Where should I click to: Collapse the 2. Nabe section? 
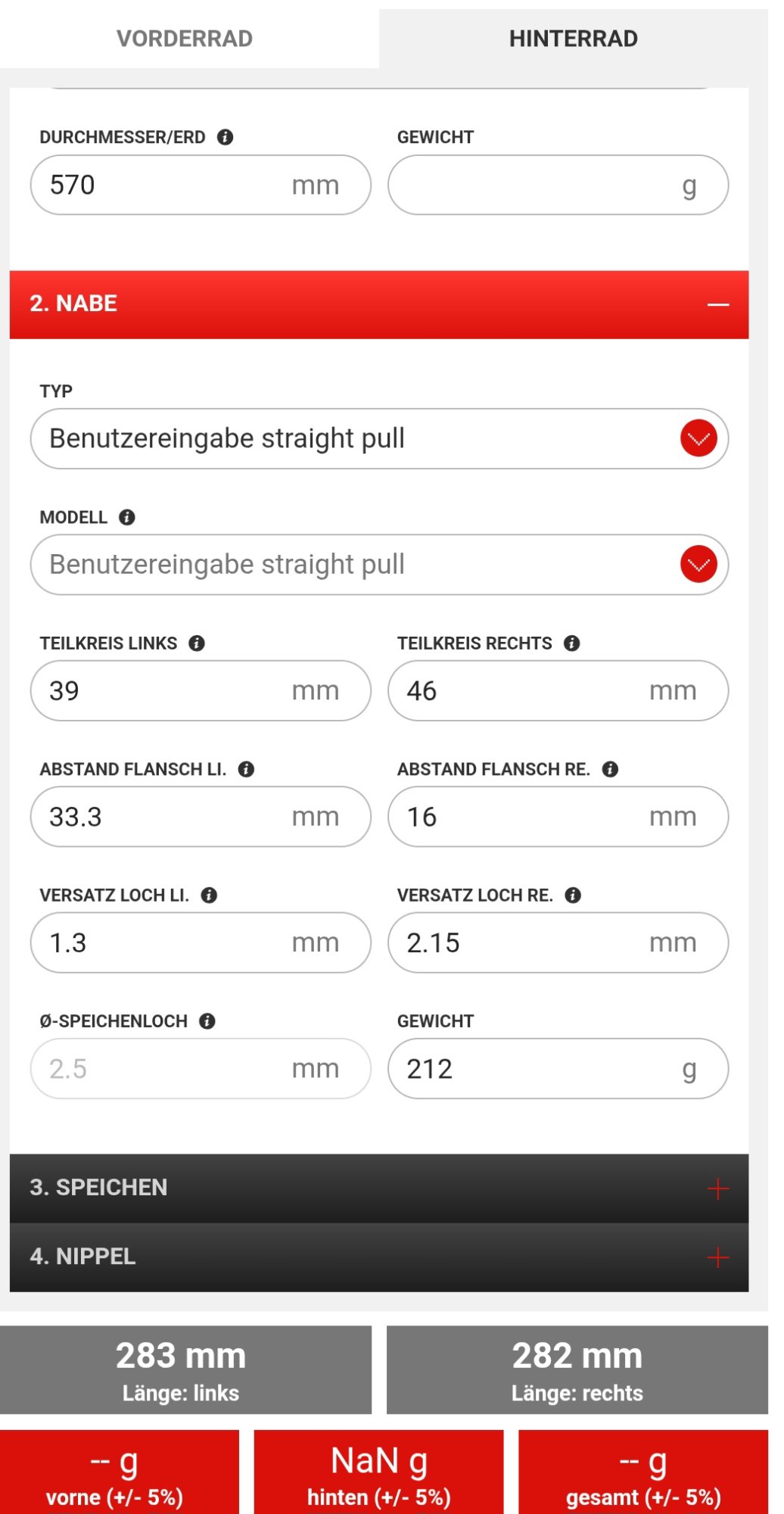coord(717,304)
